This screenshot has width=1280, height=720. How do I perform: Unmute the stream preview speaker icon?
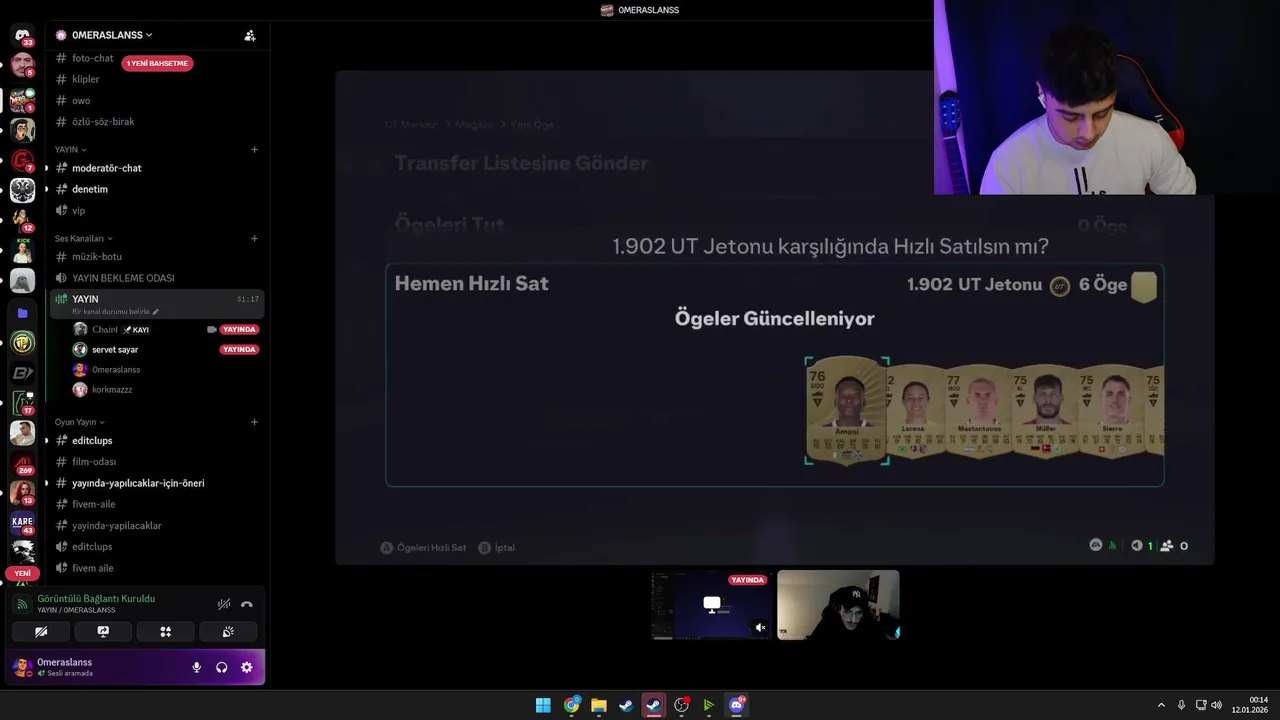click(760, 628)
